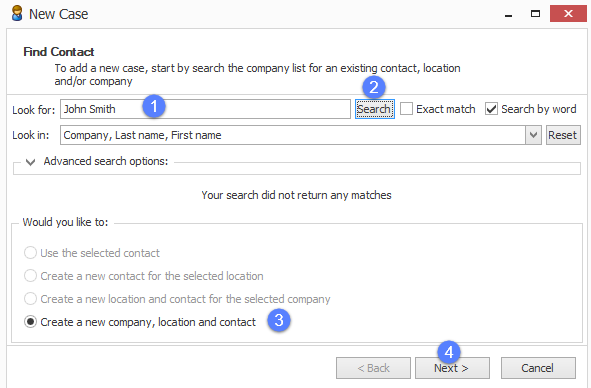Click the blue step 2 marker

[x=374, y=87]
